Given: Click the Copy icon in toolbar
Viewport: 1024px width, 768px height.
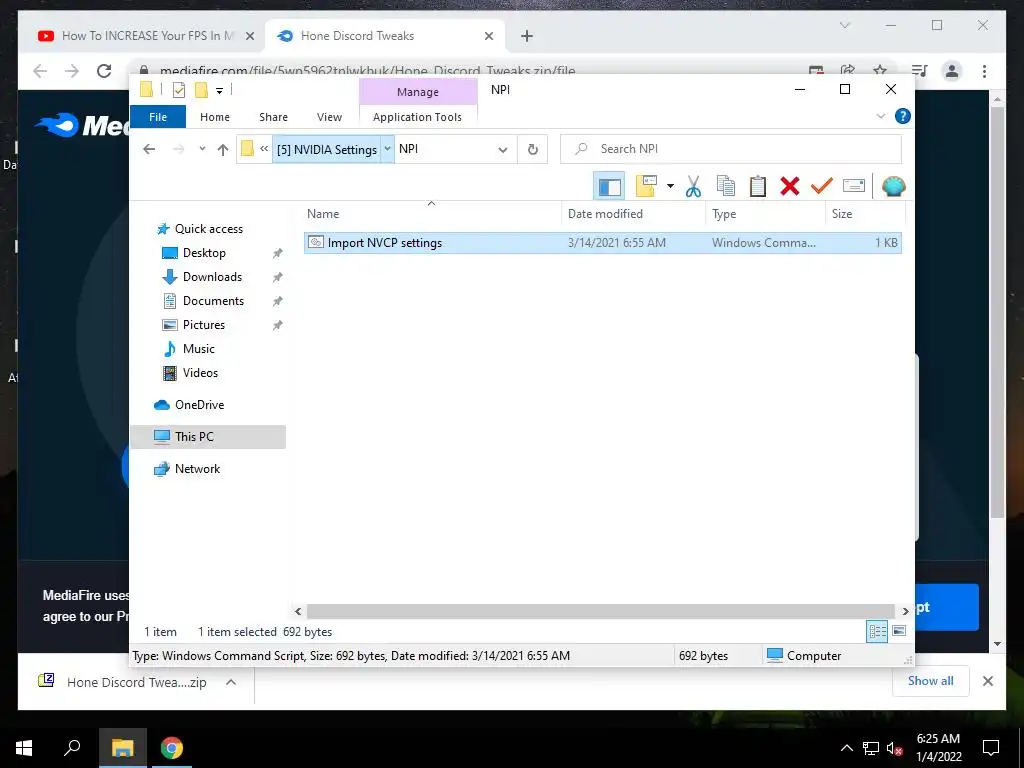Looking at the screenshot, I should pos(726,186).
